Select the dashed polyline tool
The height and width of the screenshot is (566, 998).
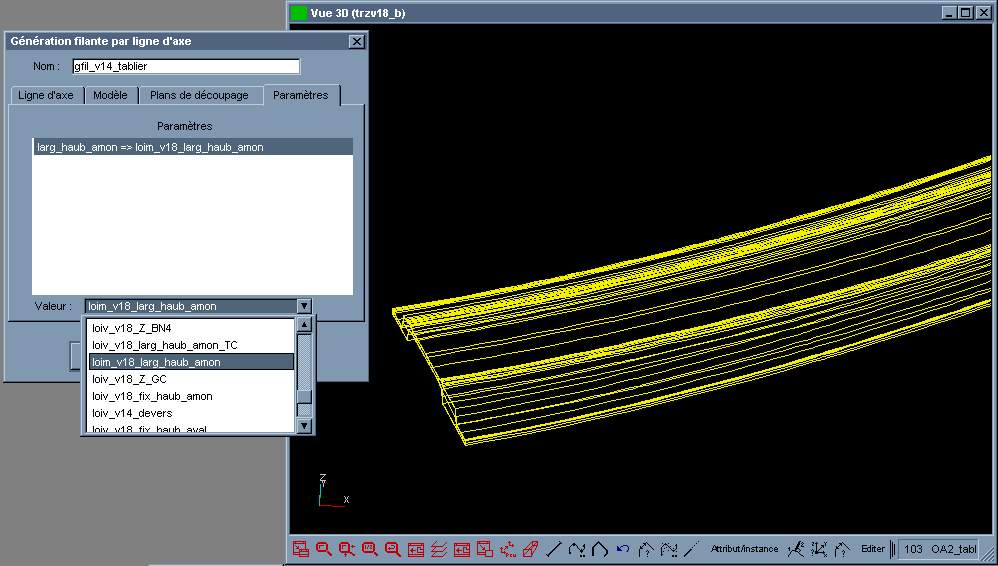[577, 549]
